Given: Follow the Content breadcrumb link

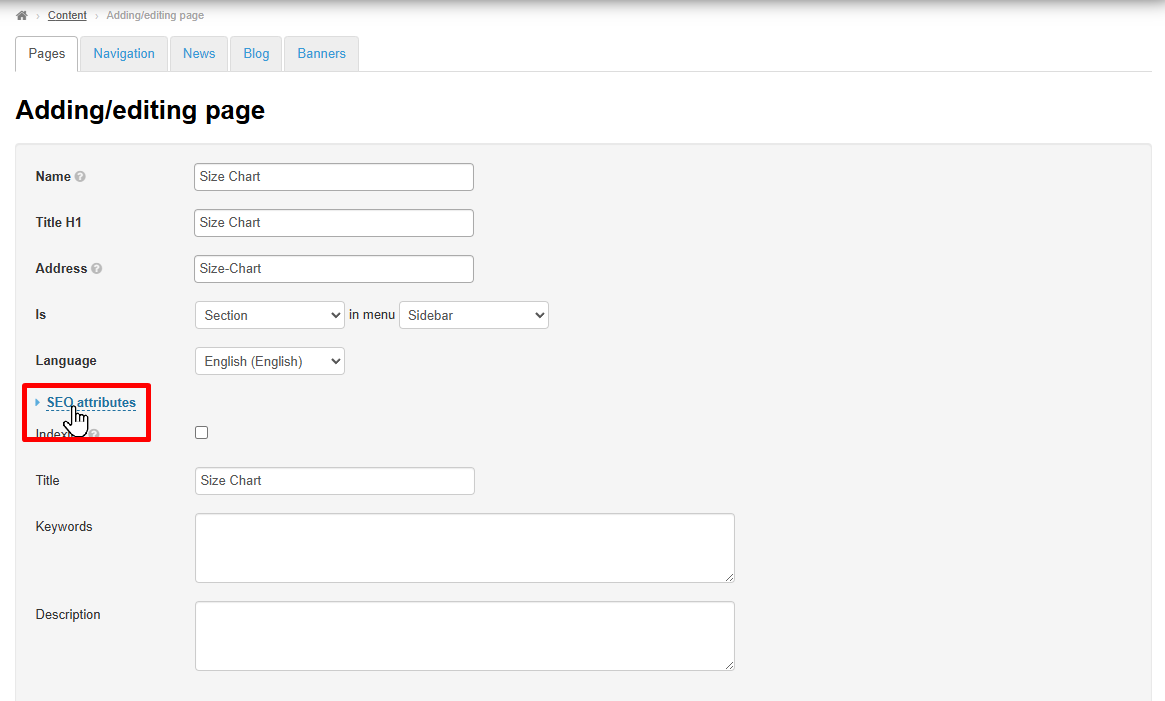Looking at the screenshot, I should click(x=67, y=15).
